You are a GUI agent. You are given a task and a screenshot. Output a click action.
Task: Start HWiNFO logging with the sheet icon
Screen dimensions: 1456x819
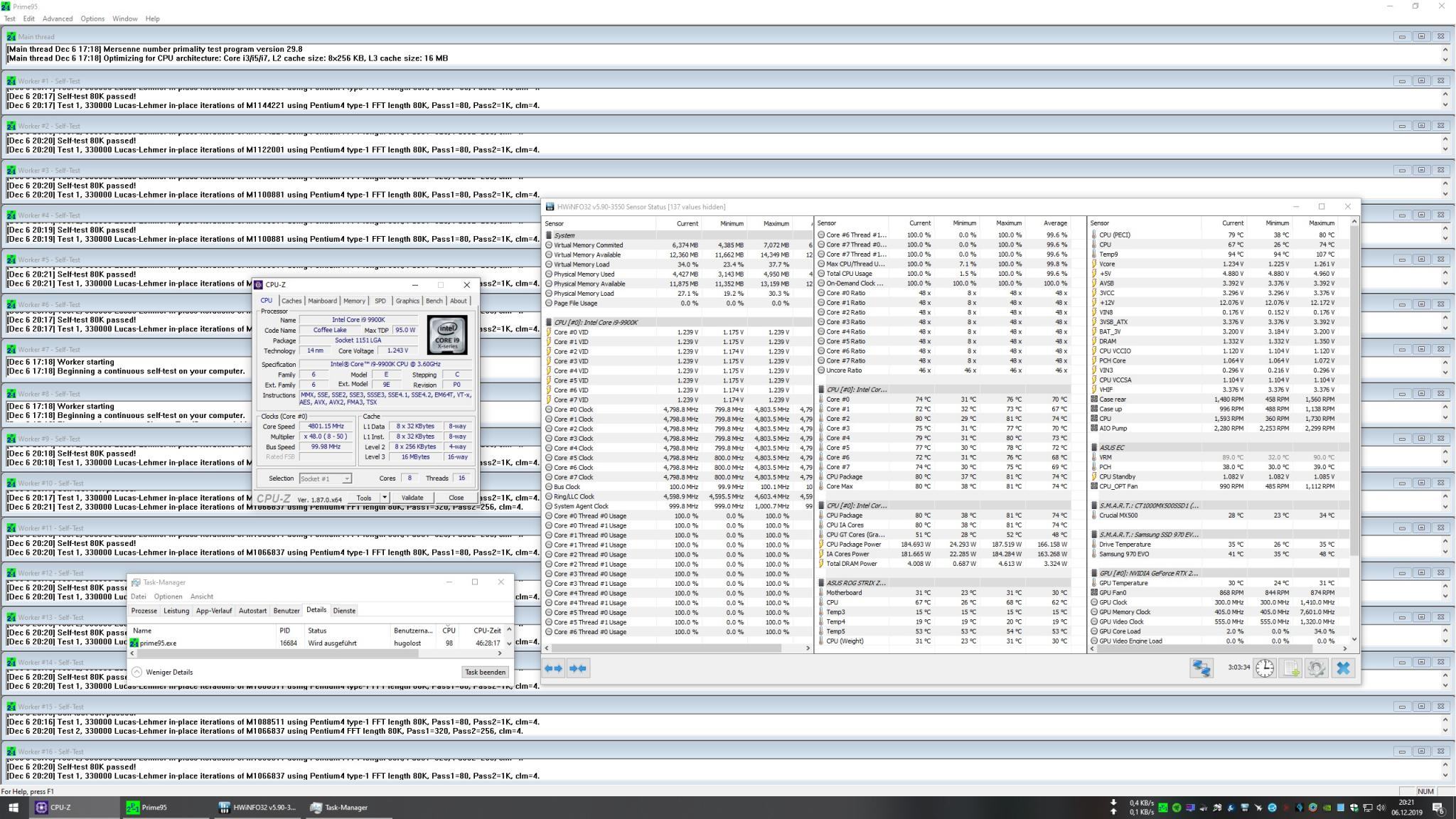[1290, 668]
